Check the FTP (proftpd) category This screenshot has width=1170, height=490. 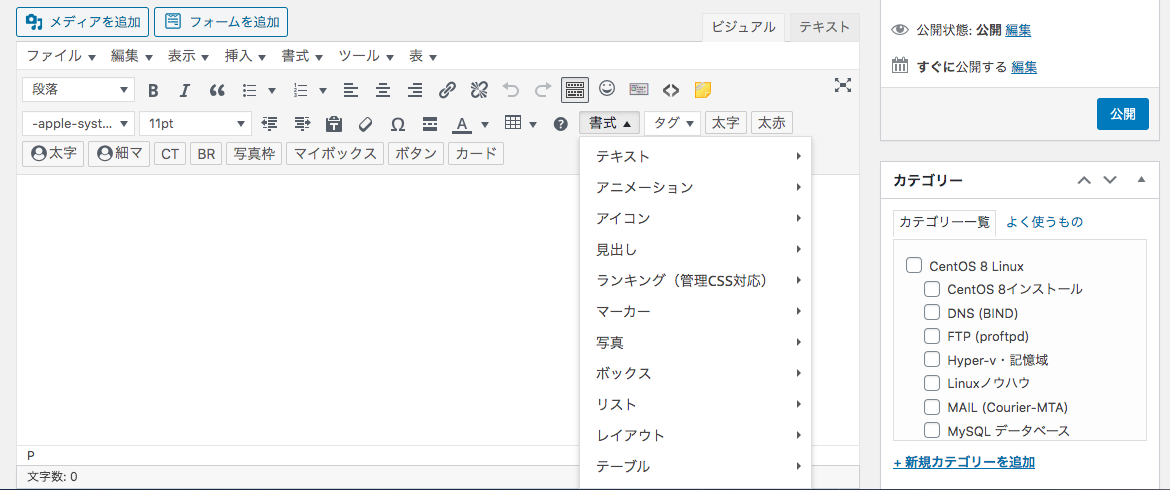(932, 336)
